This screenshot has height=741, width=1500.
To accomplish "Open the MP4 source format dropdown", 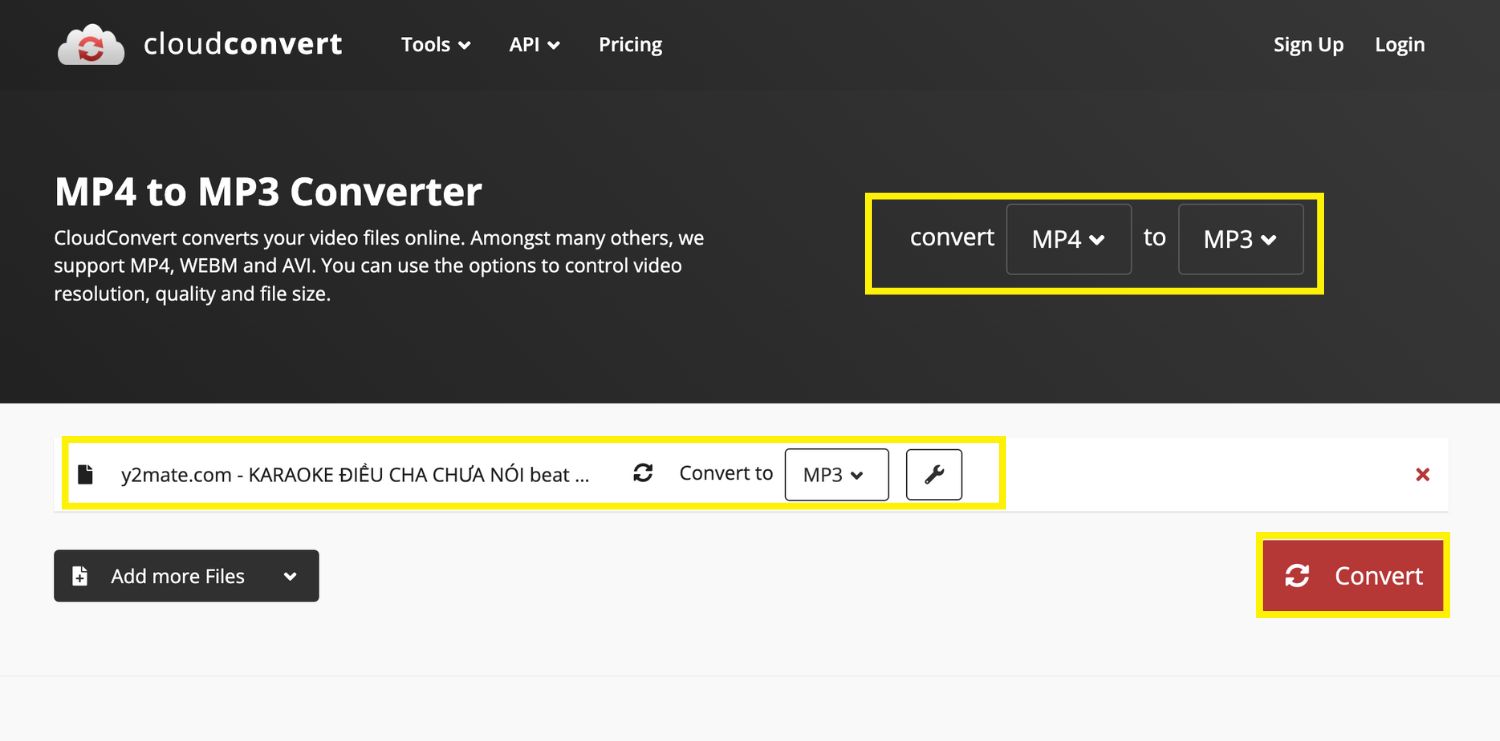I will click(1068, 239).
